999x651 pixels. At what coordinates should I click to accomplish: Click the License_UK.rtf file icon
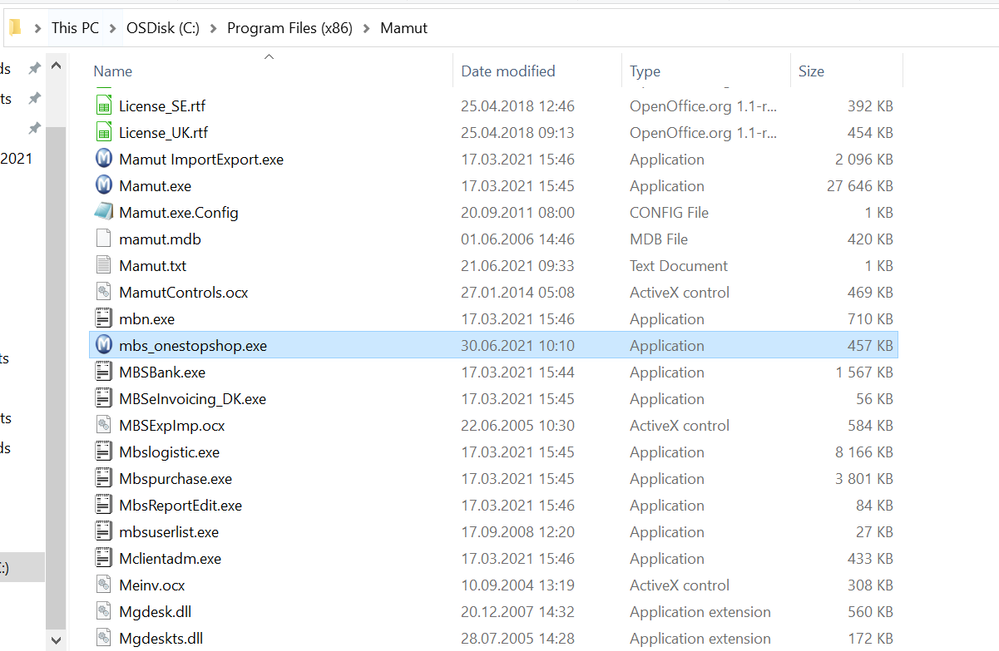click(104, 132)
